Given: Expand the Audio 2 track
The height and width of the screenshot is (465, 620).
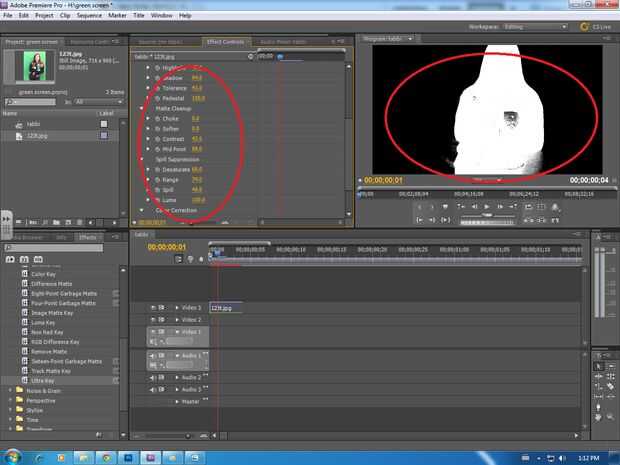Looking at the screenshot, I should click(177, 378).
